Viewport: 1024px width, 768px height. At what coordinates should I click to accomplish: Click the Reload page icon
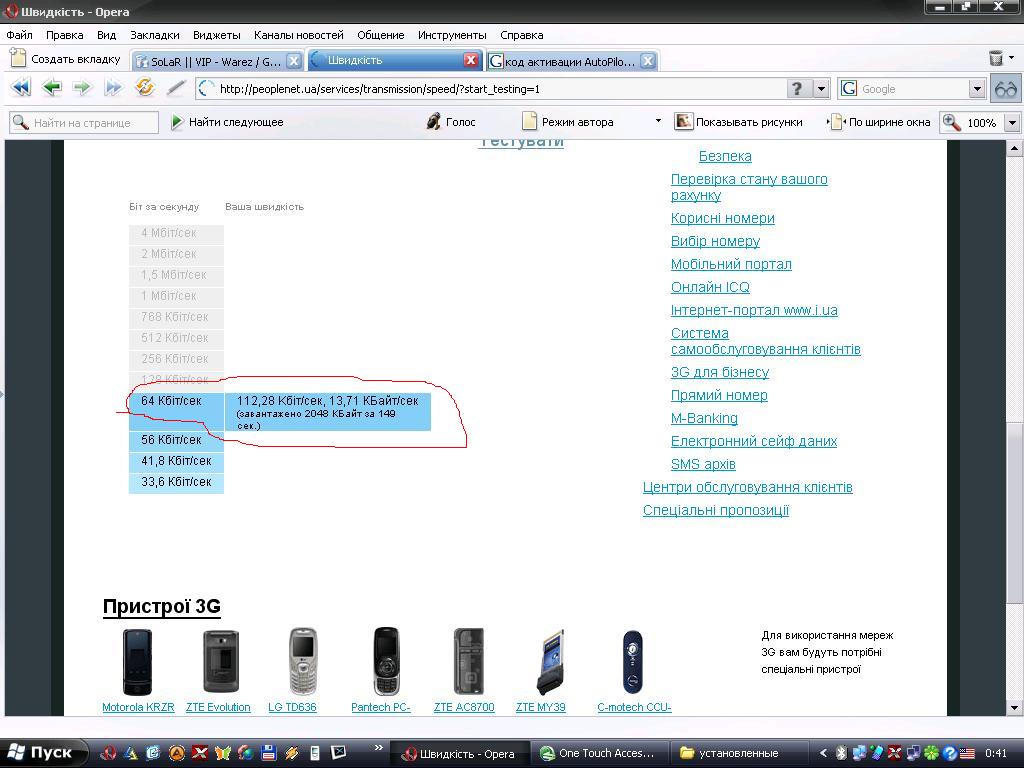click(x=145, y=88)
